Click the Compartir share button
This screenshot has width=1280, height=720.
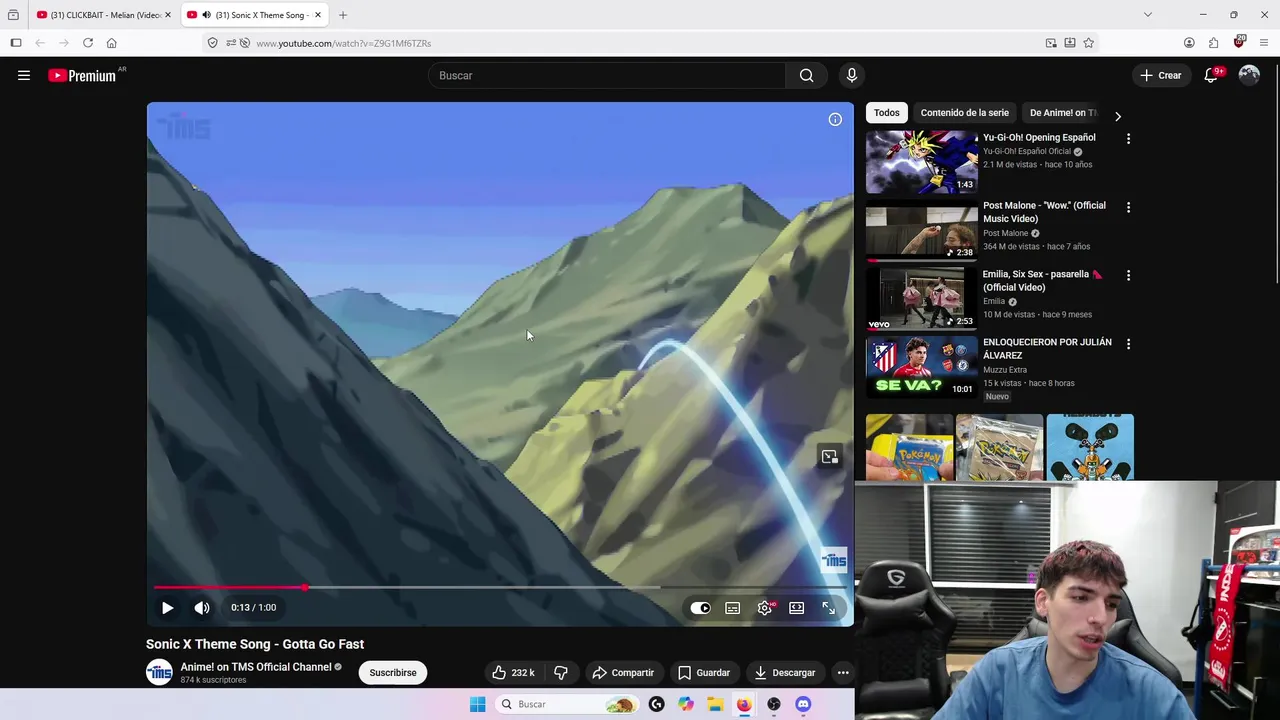coord(623,673)
